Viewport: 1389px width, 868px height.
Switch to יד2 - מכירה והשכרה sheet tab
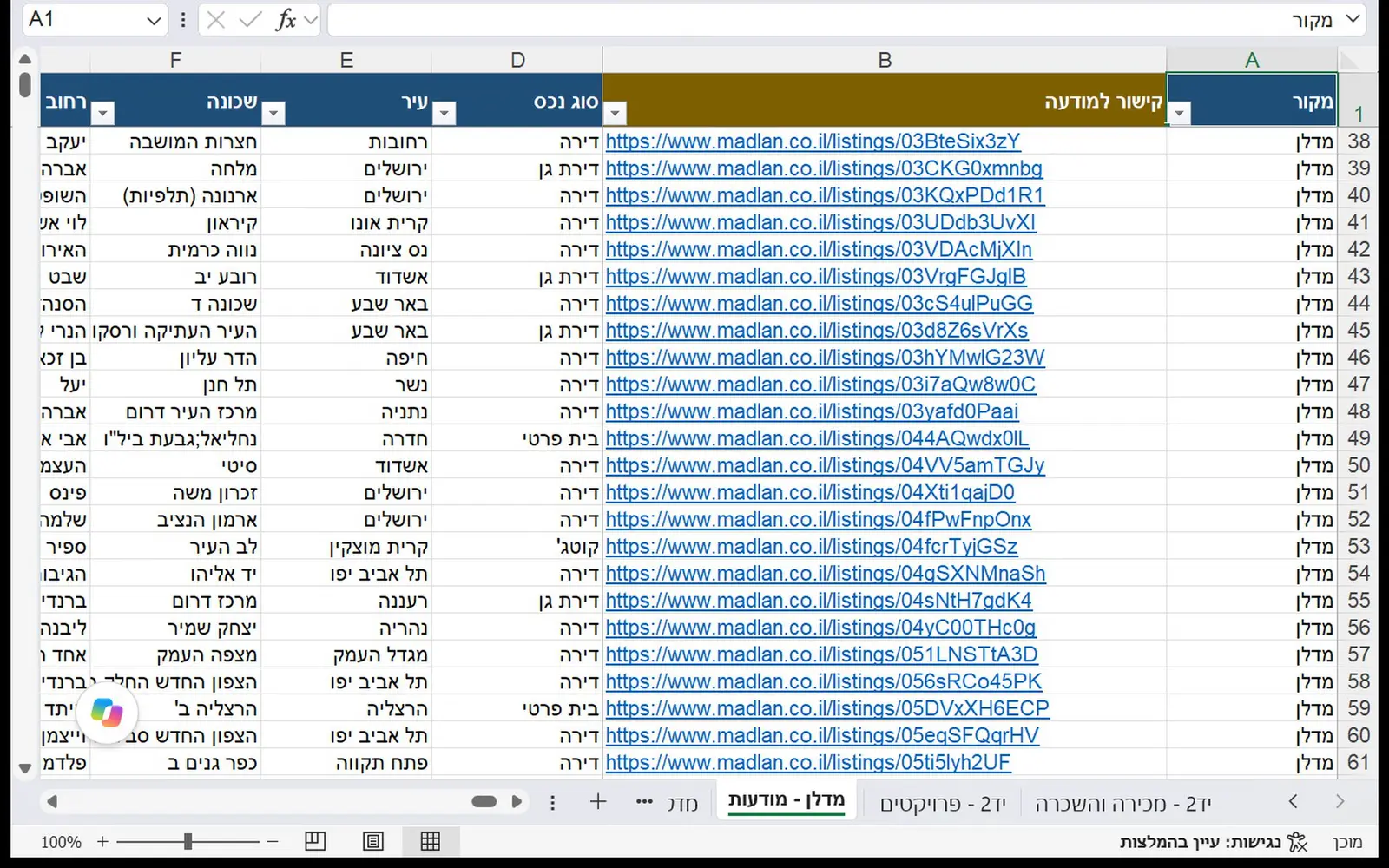click(x=1122, y=804)
